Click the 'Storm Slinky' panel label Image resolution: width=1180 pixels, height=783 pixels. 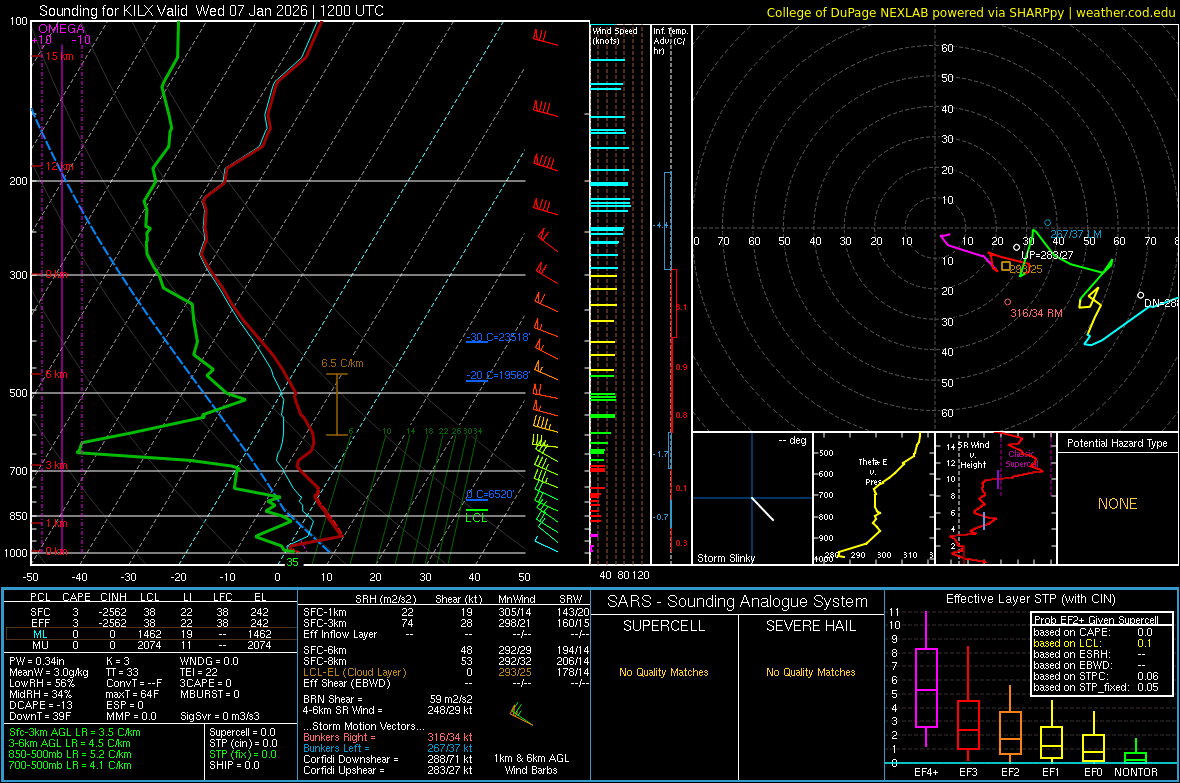tap(725, 558)
